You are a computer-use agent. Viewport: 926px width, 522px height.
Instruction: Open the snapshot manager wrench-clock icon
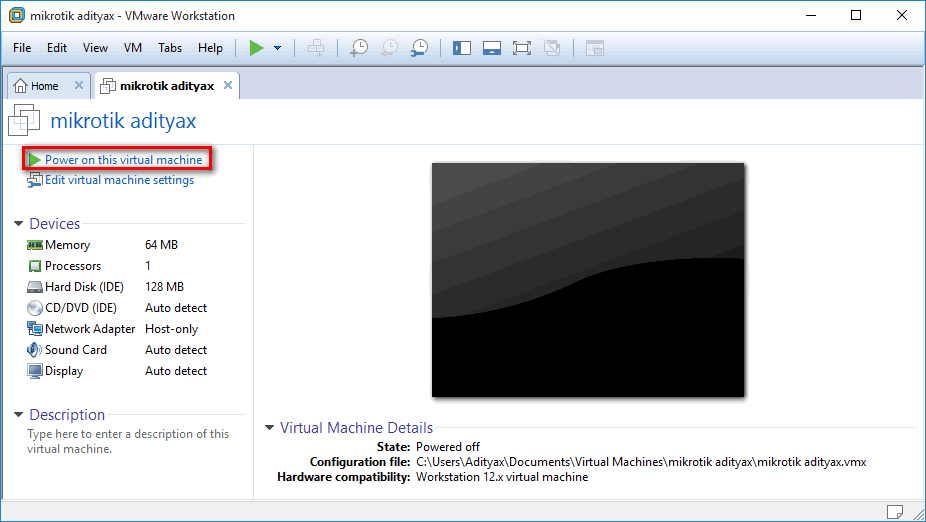pos(419,48)
